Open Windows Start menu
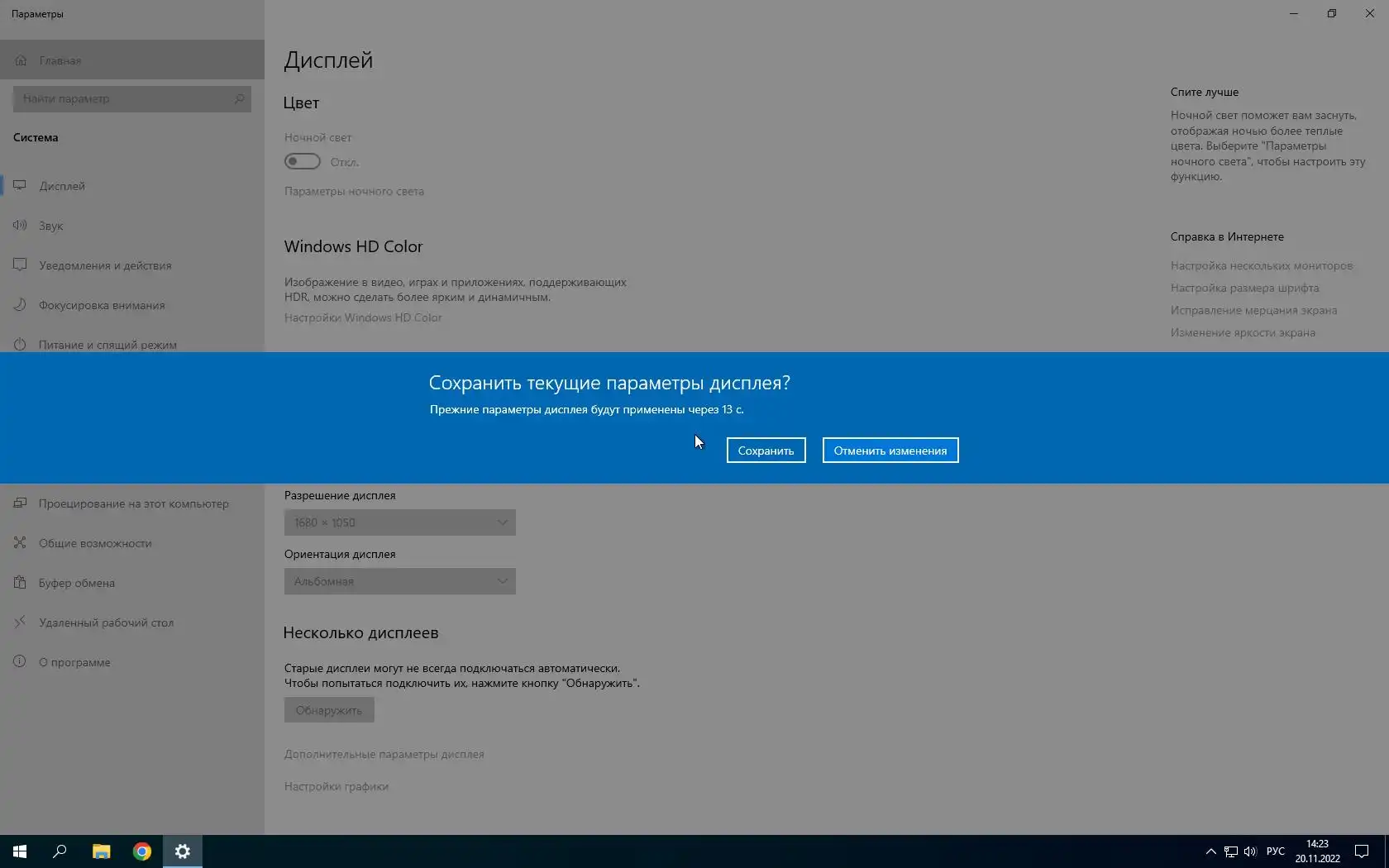The image size is (1389, 868). click(x=20, y=851)
